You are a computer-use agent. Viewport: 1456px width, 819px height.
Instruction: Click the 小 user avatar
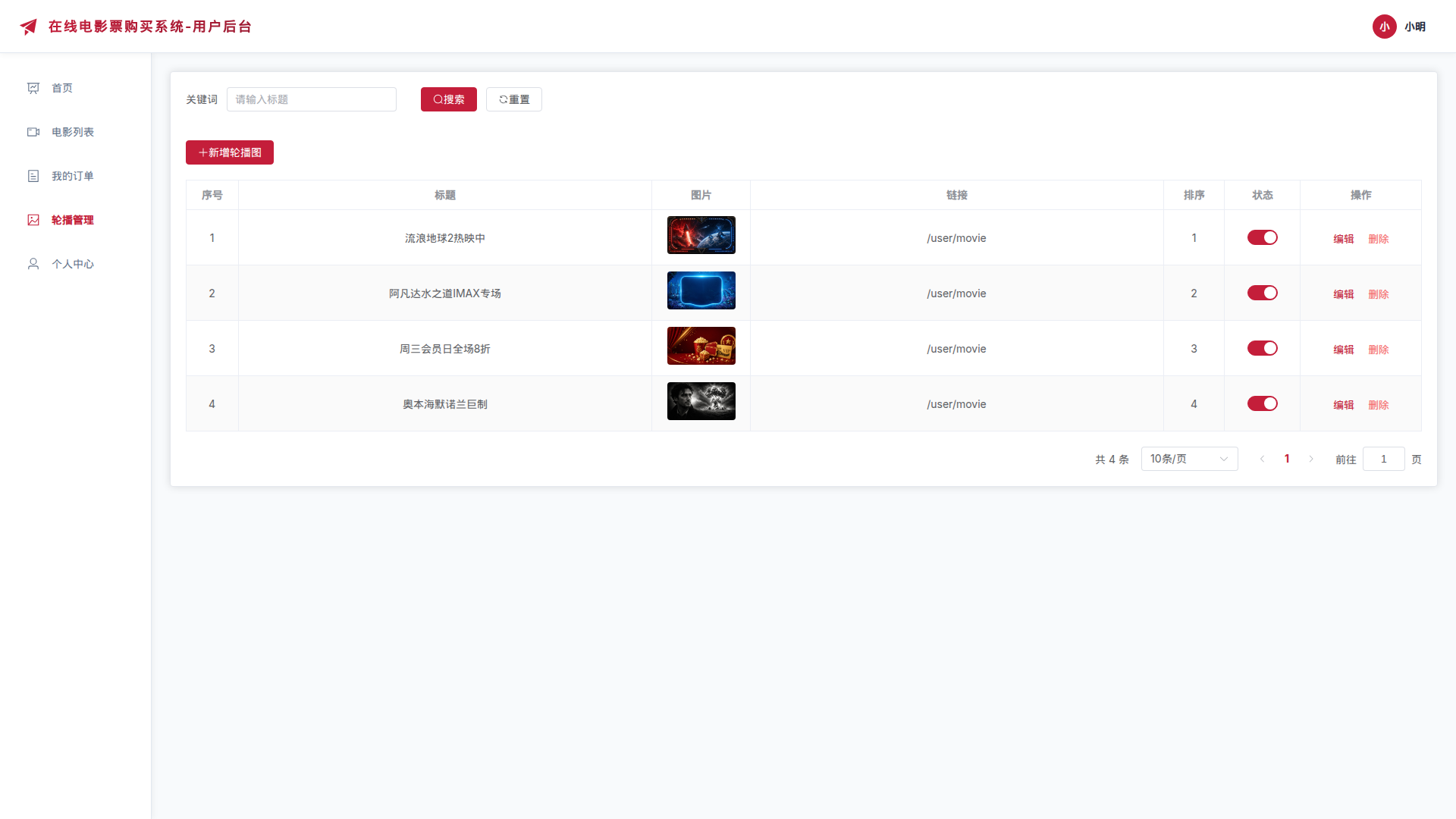click(x=1384, y=27)
